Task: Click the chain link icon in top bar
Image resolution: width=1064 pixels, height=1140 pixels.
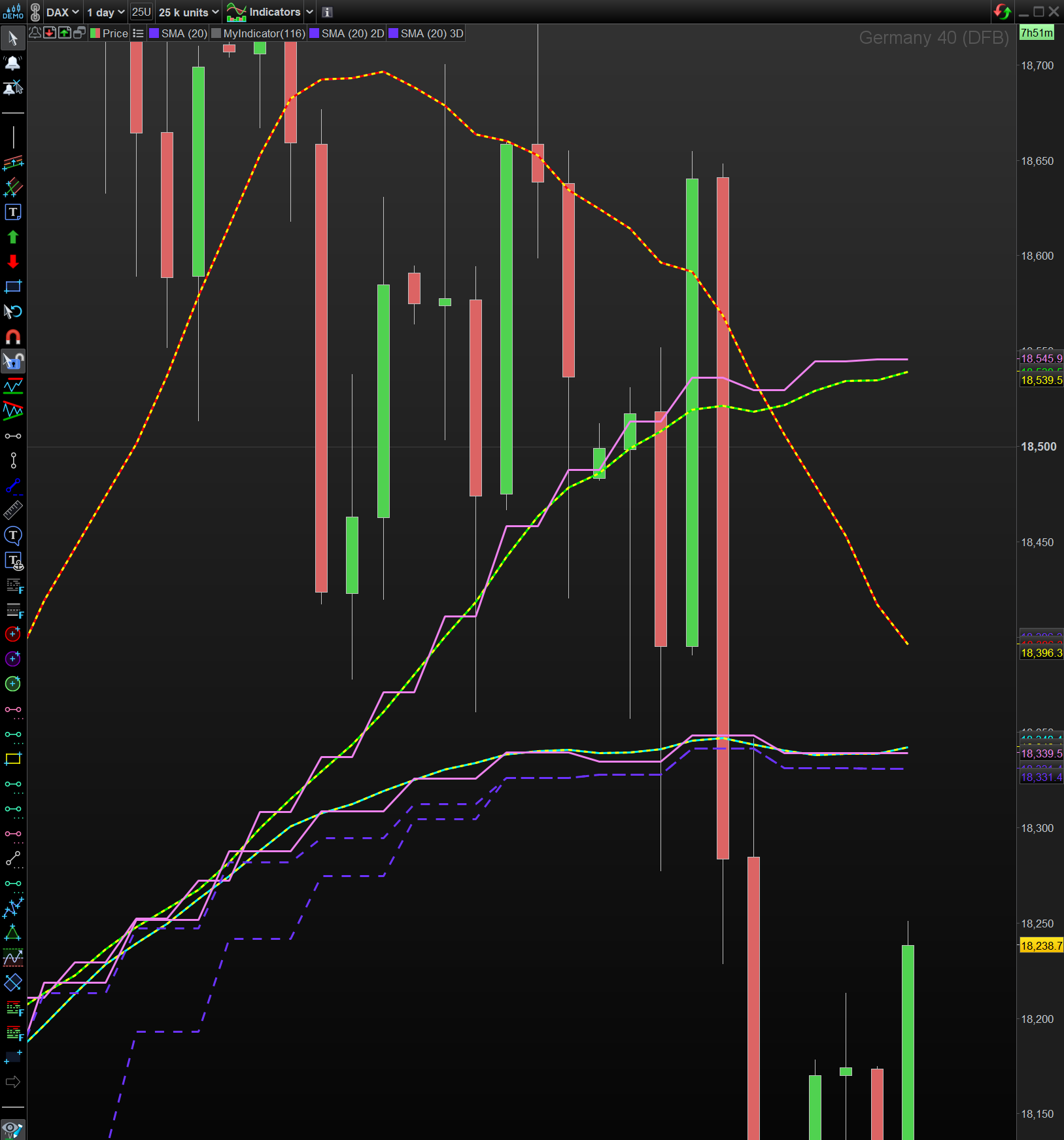Action: pos(35,12)
